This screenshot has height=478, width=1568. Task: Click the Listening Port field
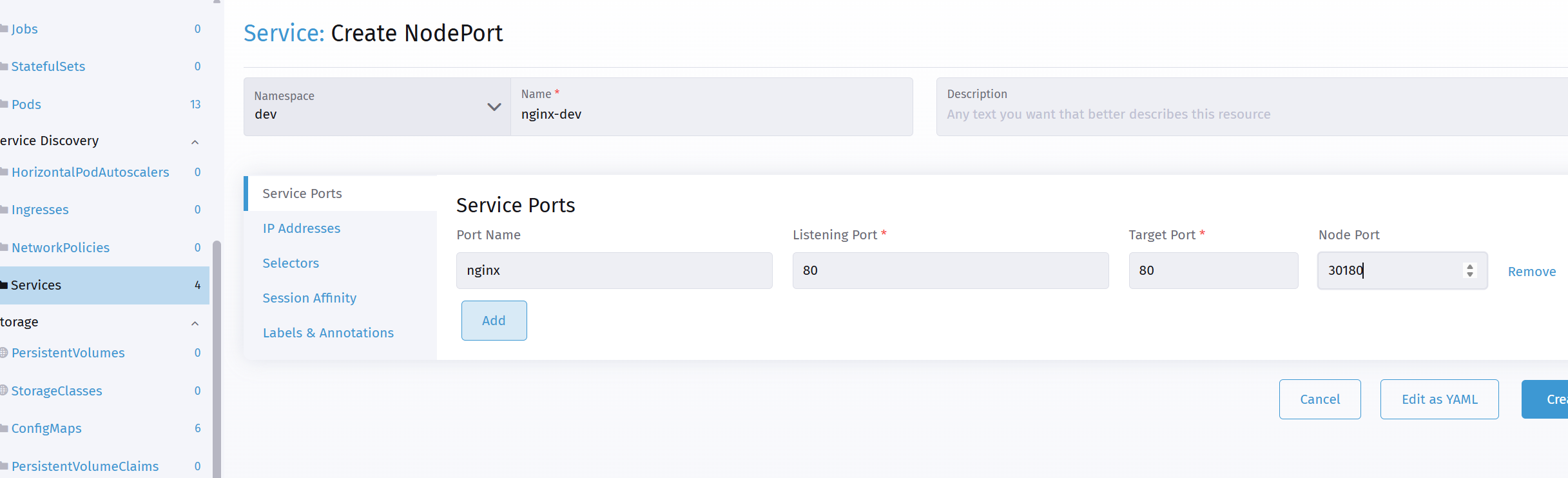pyautogui.click(x=951, y=270)
